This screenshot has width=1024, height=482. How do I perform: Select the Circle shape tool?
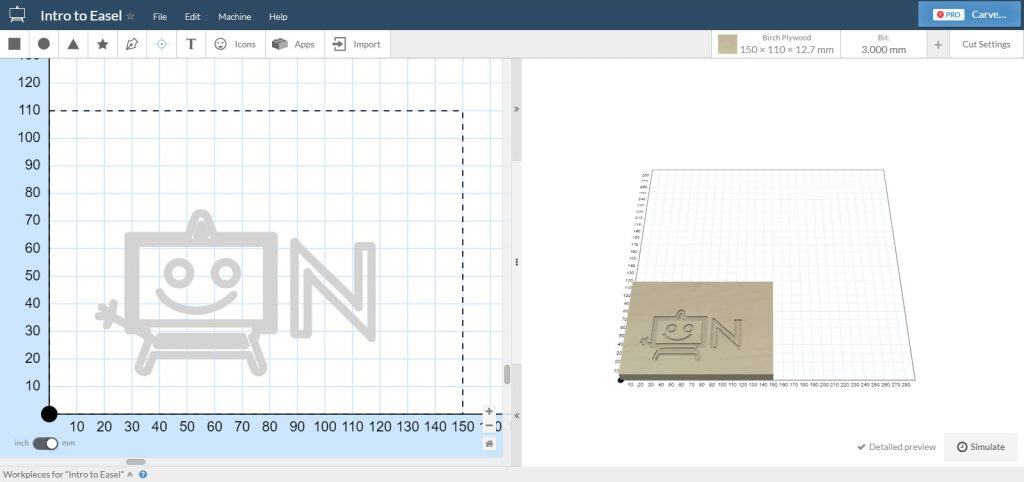click(x=44, y=44)
